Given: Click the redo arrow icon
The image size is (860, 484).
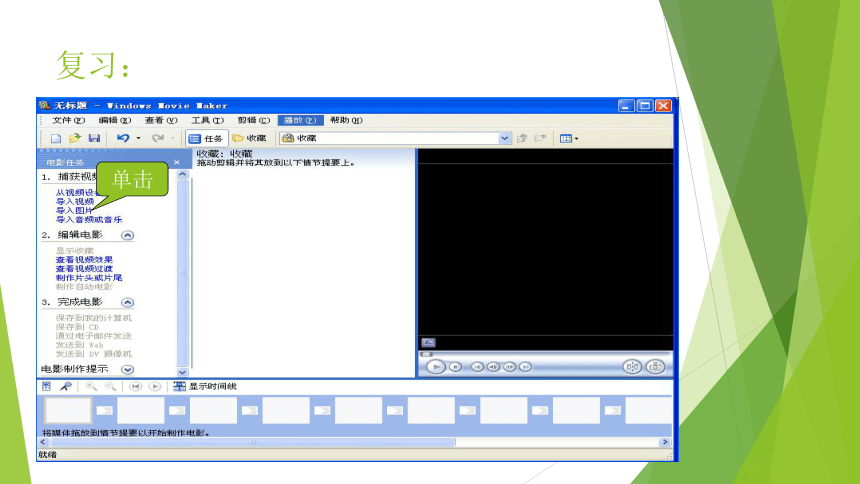Looking at the screenshot, I should tap(158, 138).
